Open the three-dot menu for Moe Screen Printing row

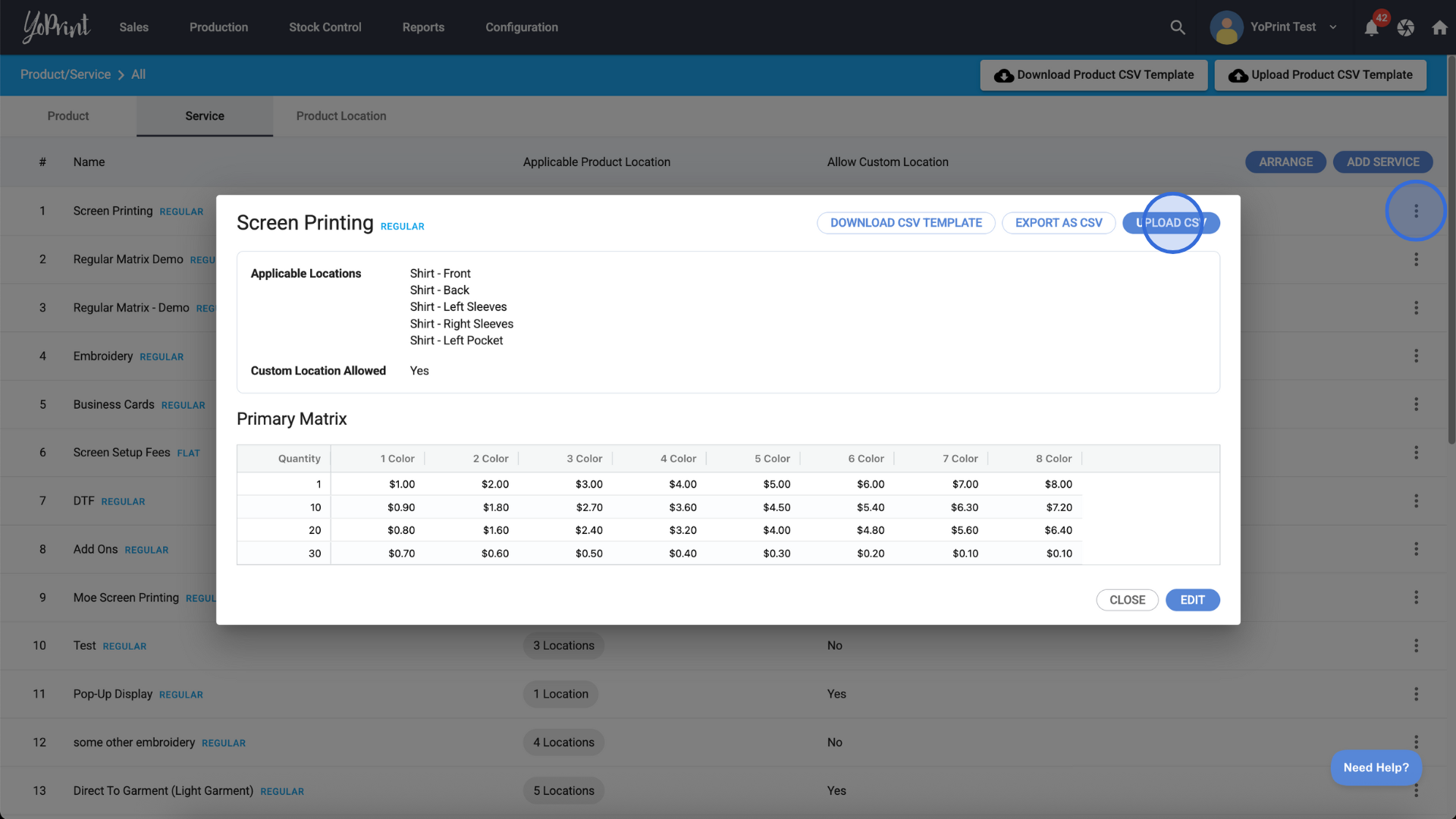1416,598
